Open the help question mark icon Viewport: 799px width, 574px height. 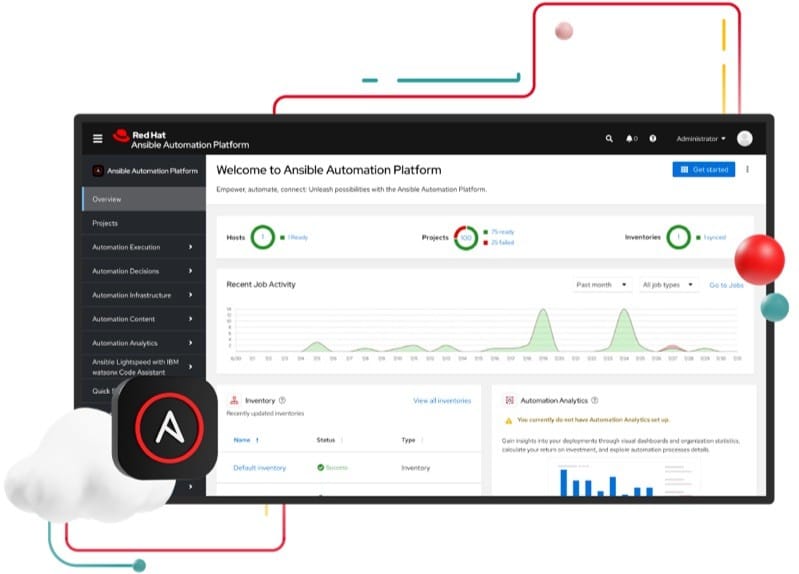(x=653, y=138)
